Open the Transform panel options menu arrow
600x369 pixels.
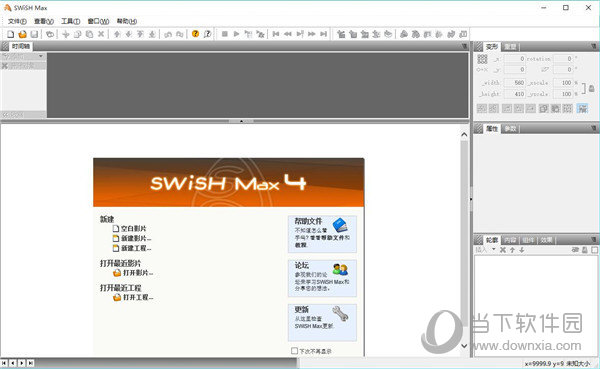click(x=594, y=46)
